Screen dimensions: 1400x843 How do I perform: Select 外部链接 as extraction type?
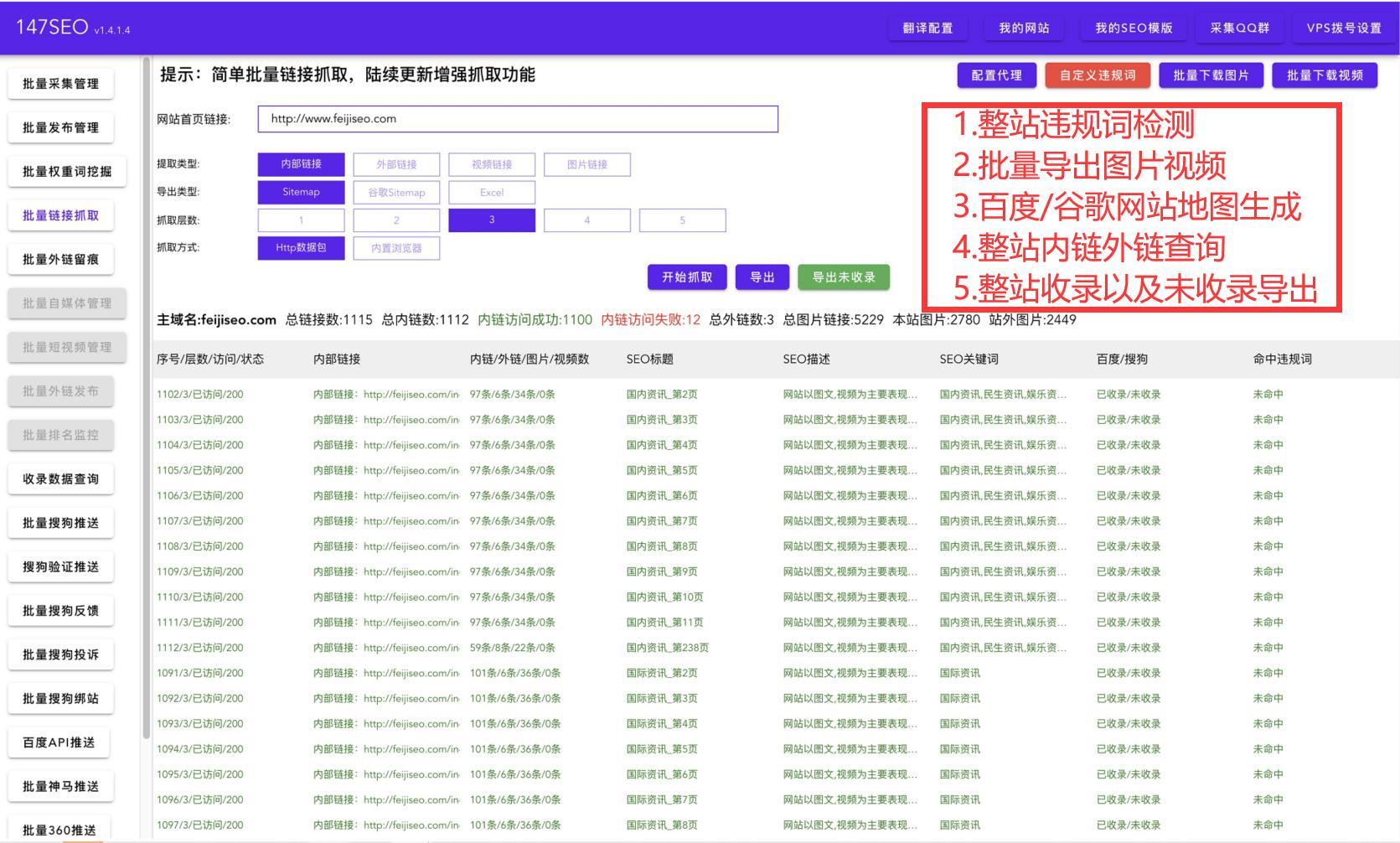point(396,164)
